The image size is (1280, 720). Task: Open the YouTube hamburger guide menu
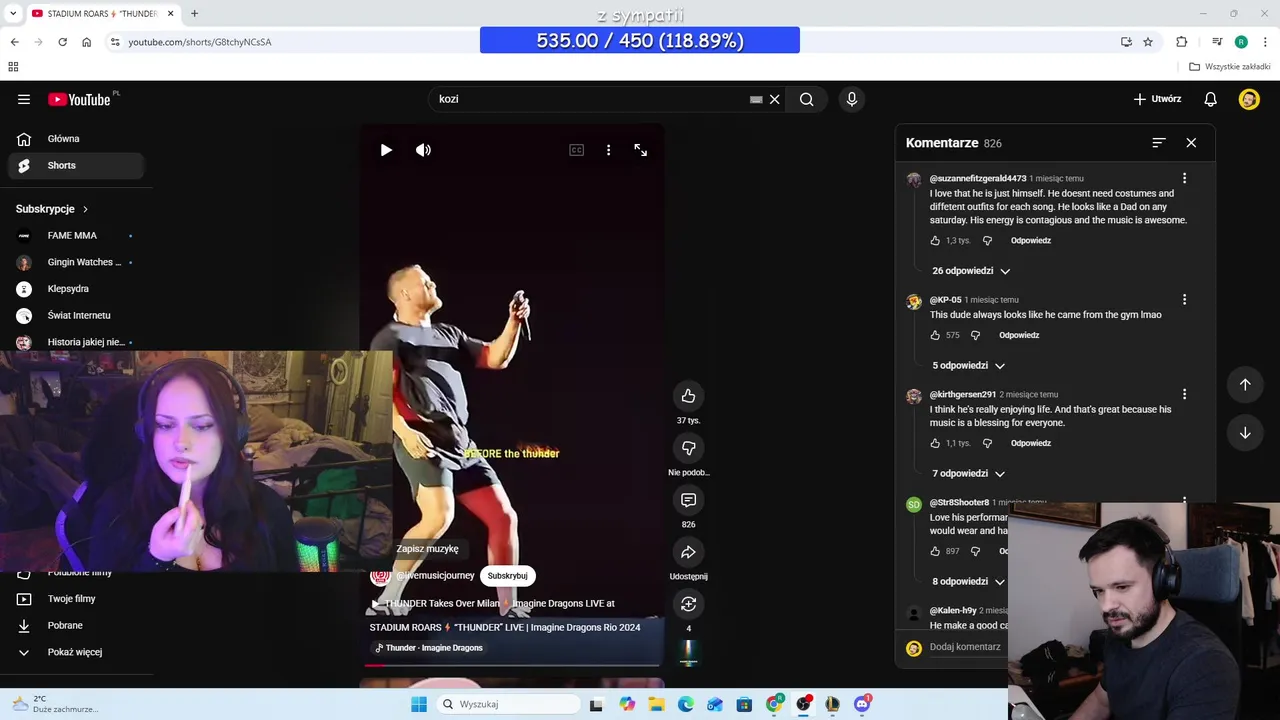(24, 99)
